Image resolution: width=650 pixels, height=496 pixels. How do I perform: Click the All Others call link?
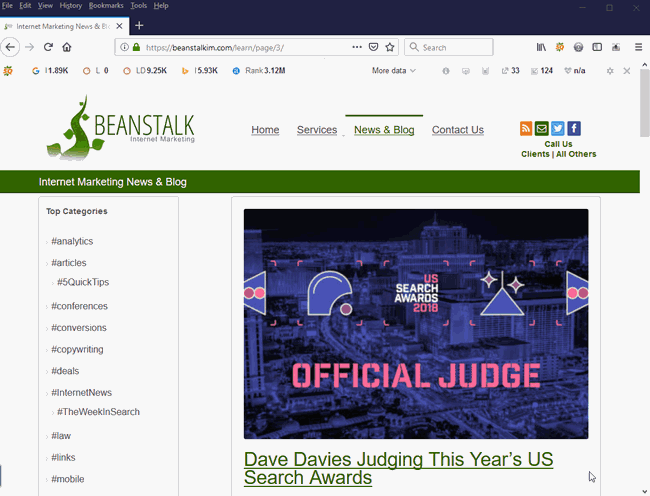tap(576, 154)
